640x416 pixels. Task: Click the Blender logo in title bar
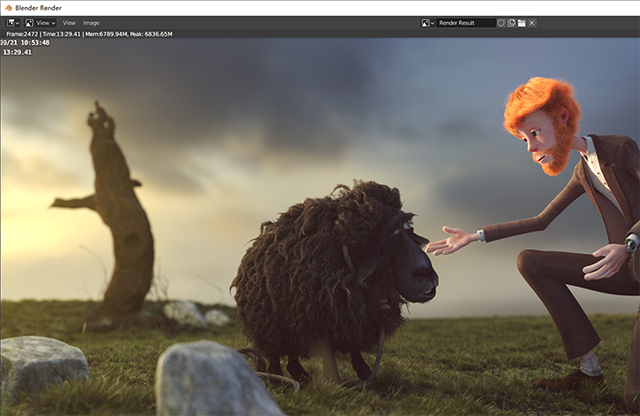pyautogui.click(x=9, y=8)
